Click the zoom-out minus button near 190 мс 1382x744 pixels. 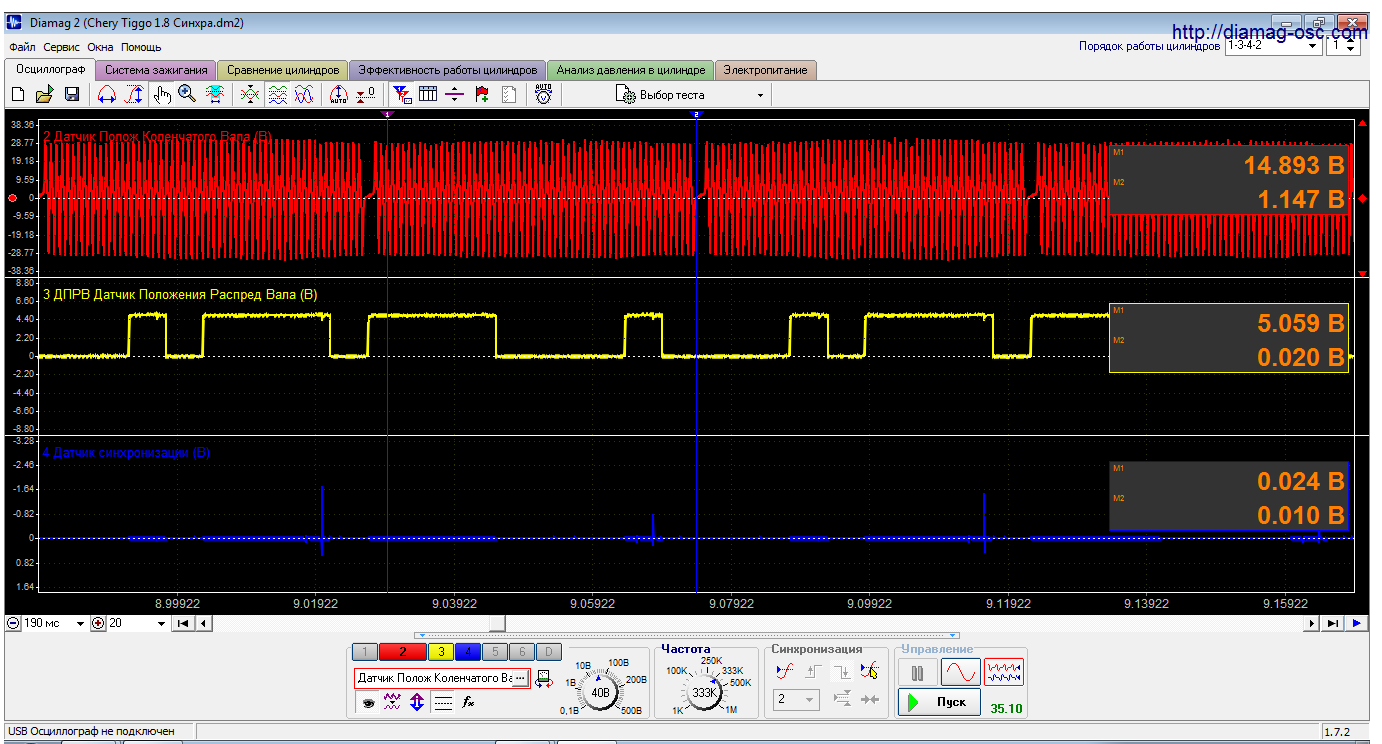tap(13, 623)
